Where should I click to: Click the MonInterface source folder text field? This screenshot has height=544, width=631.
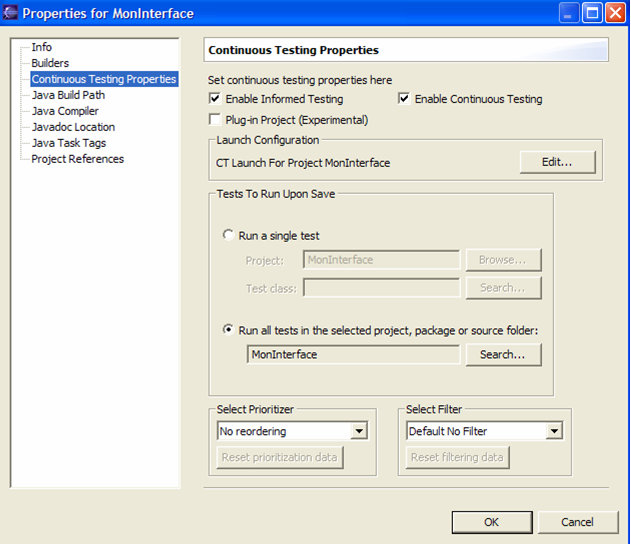[x=353, y=354]
